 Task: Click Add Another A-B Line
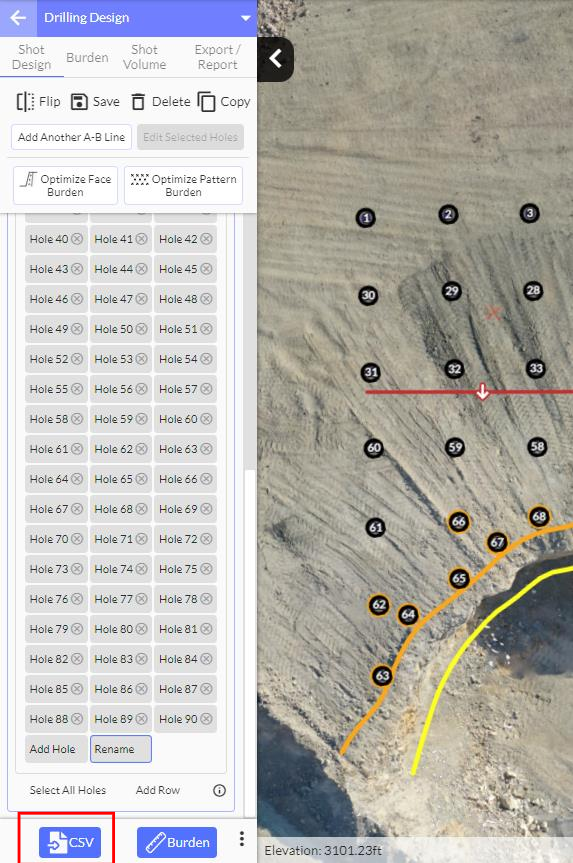pyautogui.click(x=72, y=137)
